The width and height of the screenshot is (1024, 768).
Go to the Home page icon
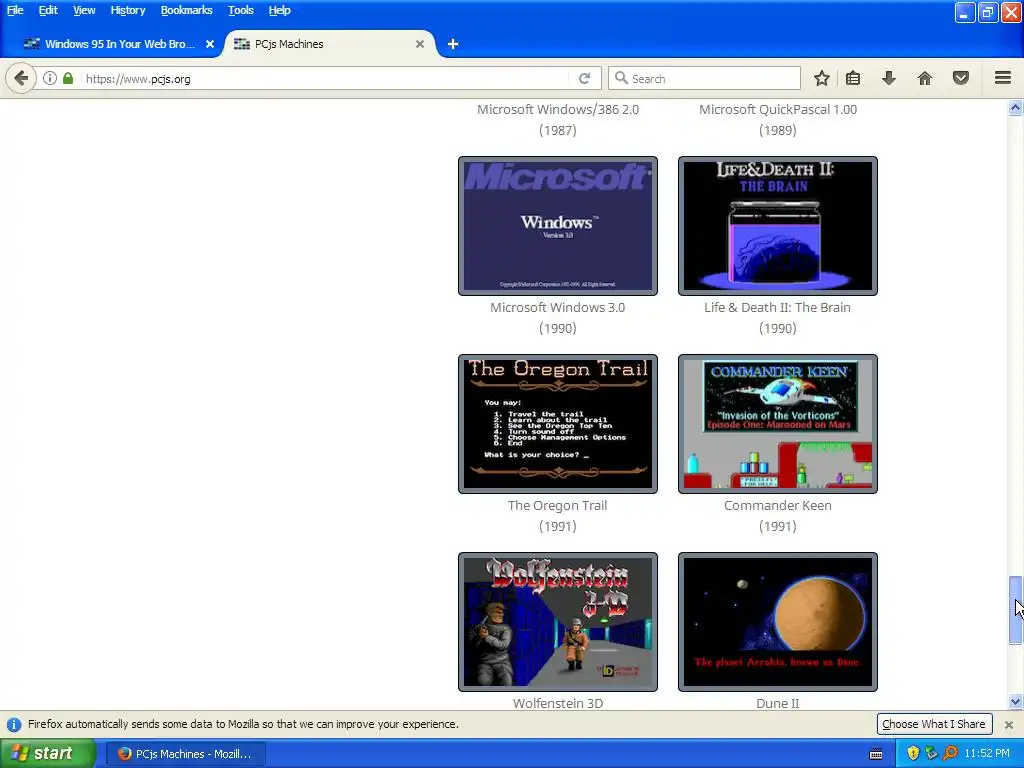point(925,78)
